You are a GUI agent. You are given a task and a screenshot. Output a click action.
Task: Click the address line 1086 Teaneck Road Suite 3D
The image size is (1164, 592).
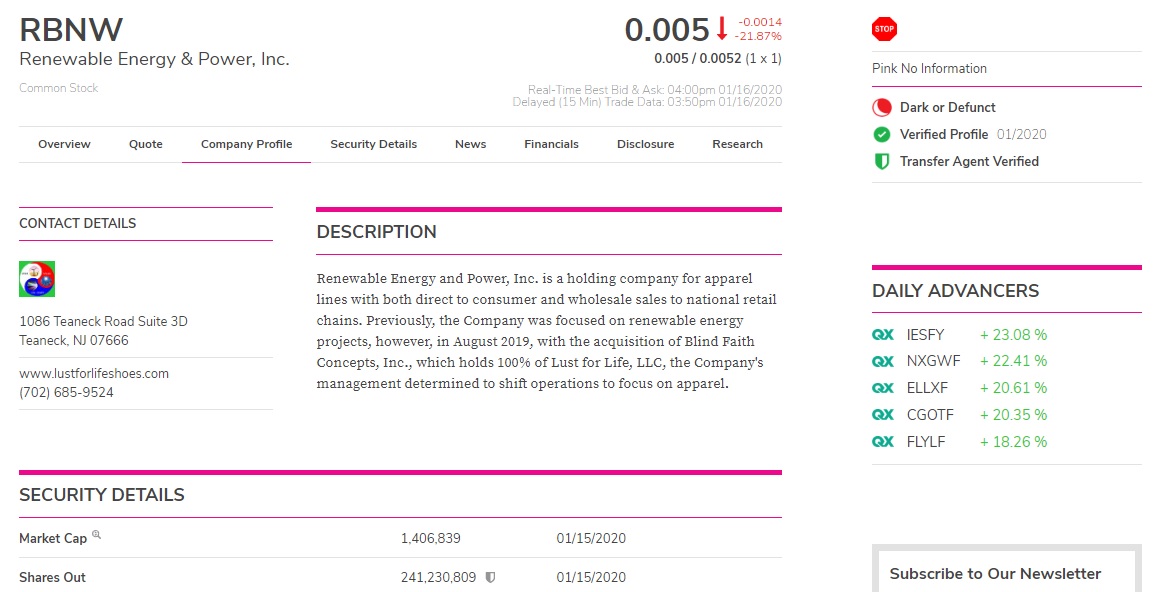point(103,322)
